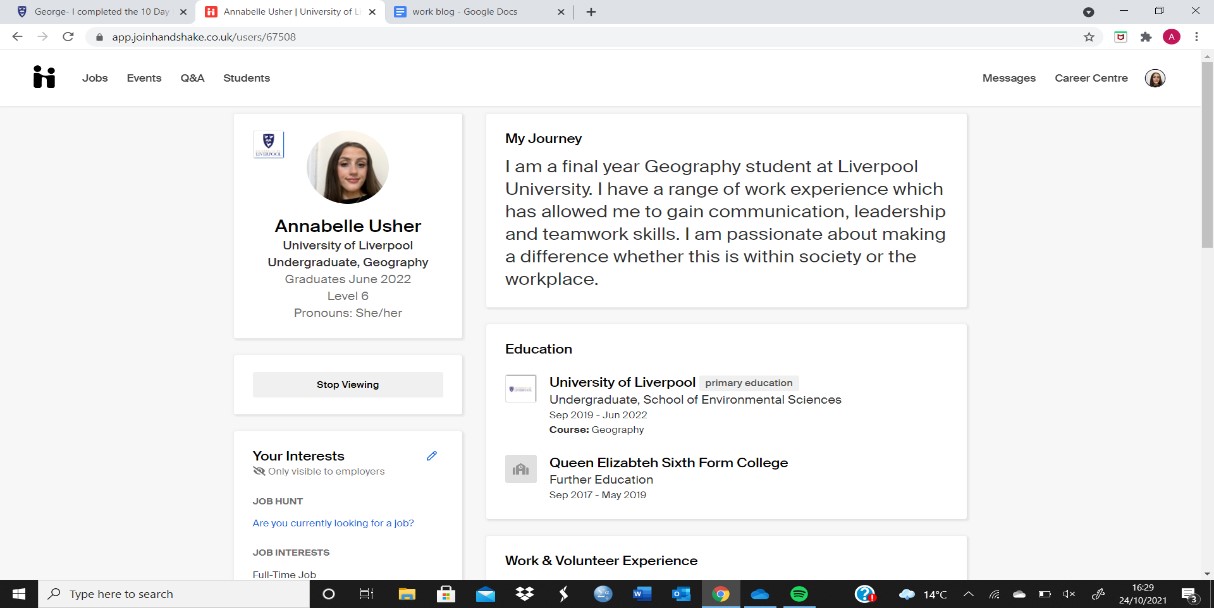
Task: Click the 'Type here to search' box
Action: 173,594
